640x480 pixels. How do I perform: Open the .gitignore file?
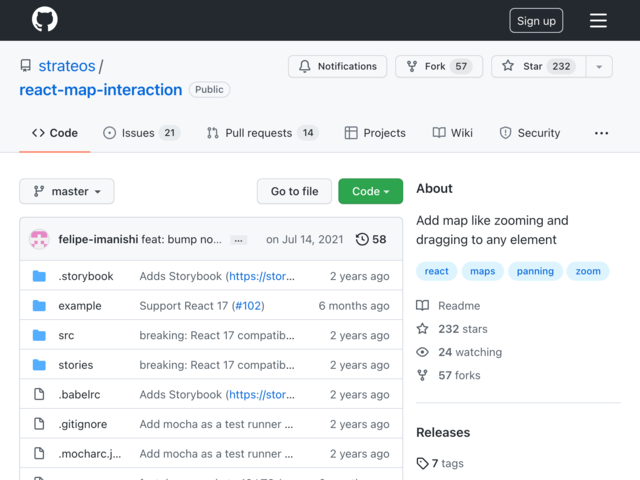(x=82, y=424)
